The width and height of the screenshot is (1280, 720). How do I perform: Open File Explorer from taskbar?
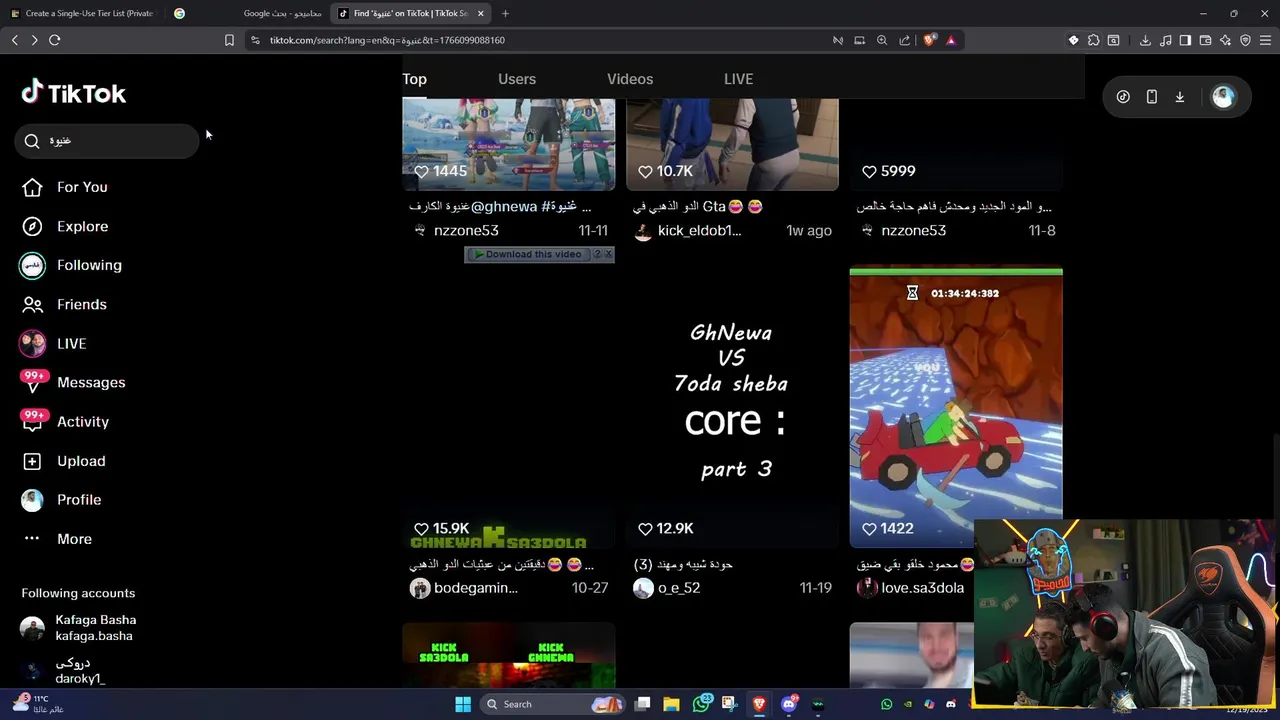(x=671, y=704)
